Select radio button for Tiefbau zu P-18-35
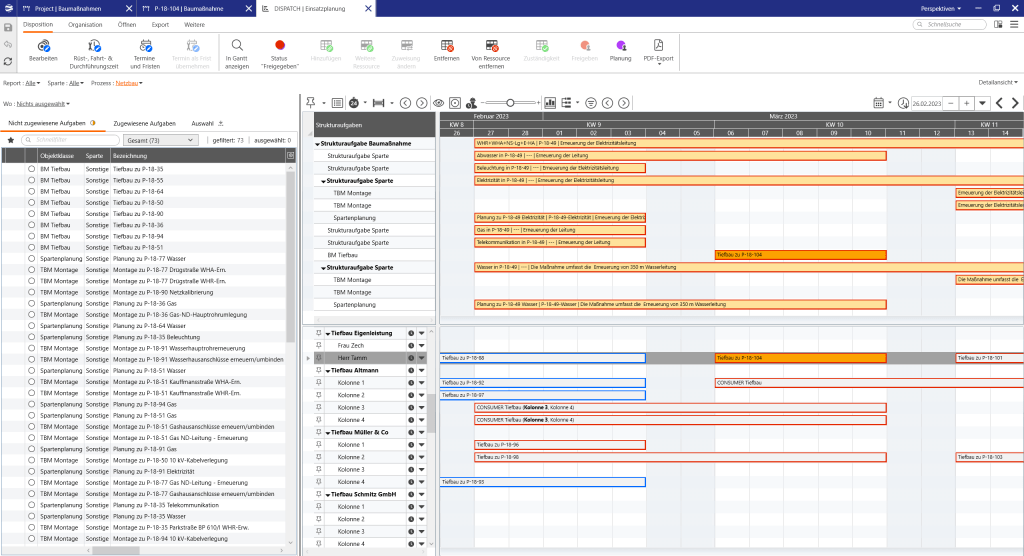The width and height of the screenshot is (1024, 556). coord(31,169)
